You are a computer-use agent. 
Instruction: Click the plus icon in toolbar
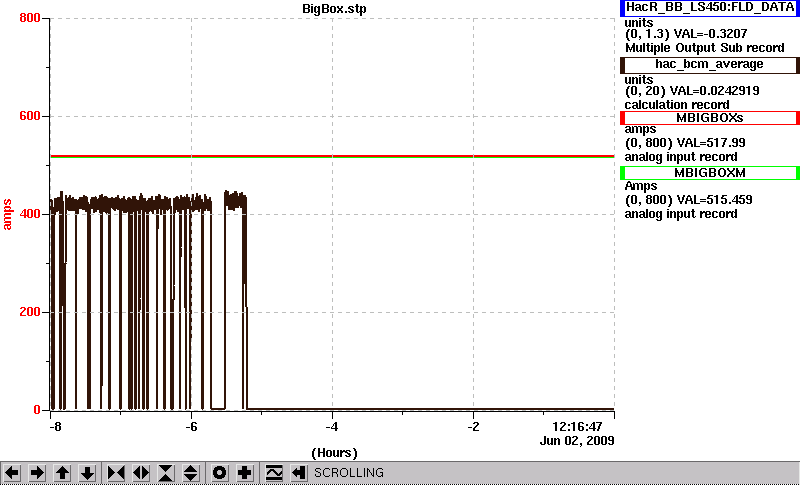click(244, 473)
